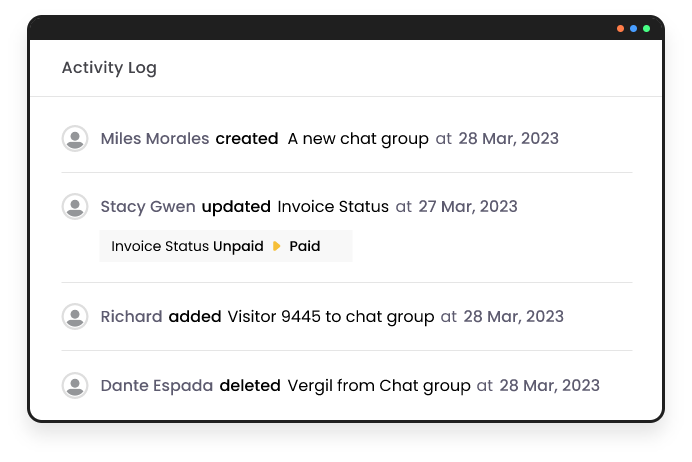Image resolution: width=692 pixels, height=462 pixels.
Task: Click Invoice Status in Stacy's entry
Action: coord(333,207)
